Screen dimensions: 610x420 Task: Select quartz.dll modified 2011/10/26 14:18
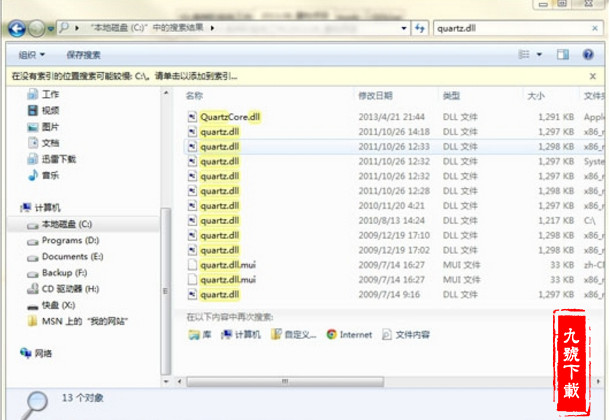pyautogui.click(x=219, y=132)
